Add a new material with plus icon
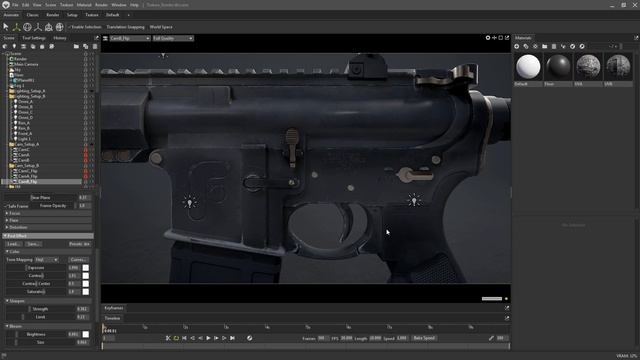The width and height of the screenshot is (640, 360). click(x=517, y=47)
